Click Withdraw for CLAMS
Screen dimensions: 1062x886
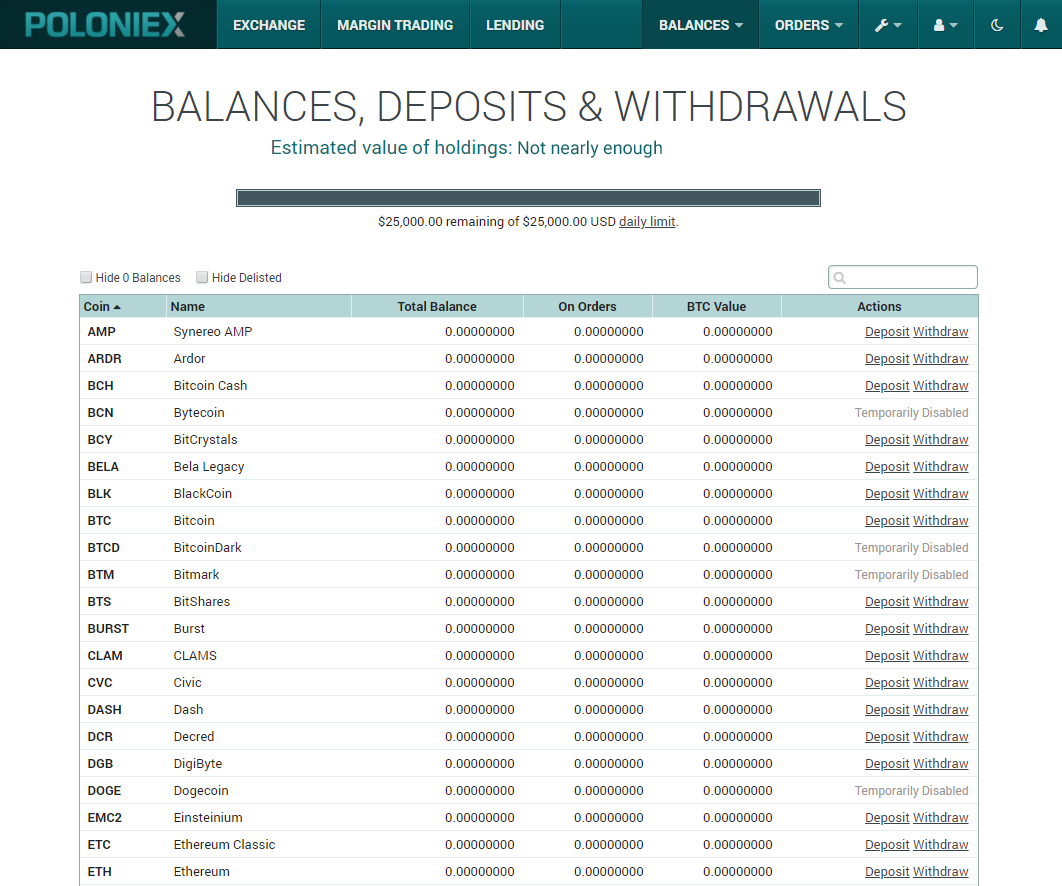tap(941, 656)
